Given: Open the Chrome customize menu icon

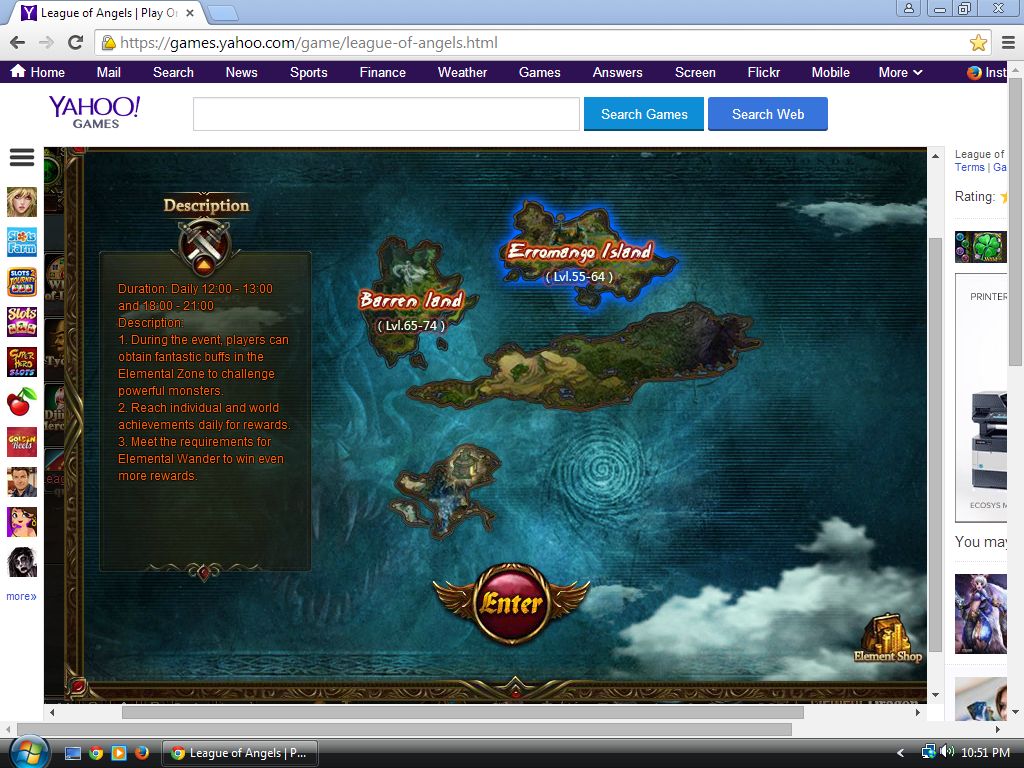Looking at the screenshot, I should 1008,43.
